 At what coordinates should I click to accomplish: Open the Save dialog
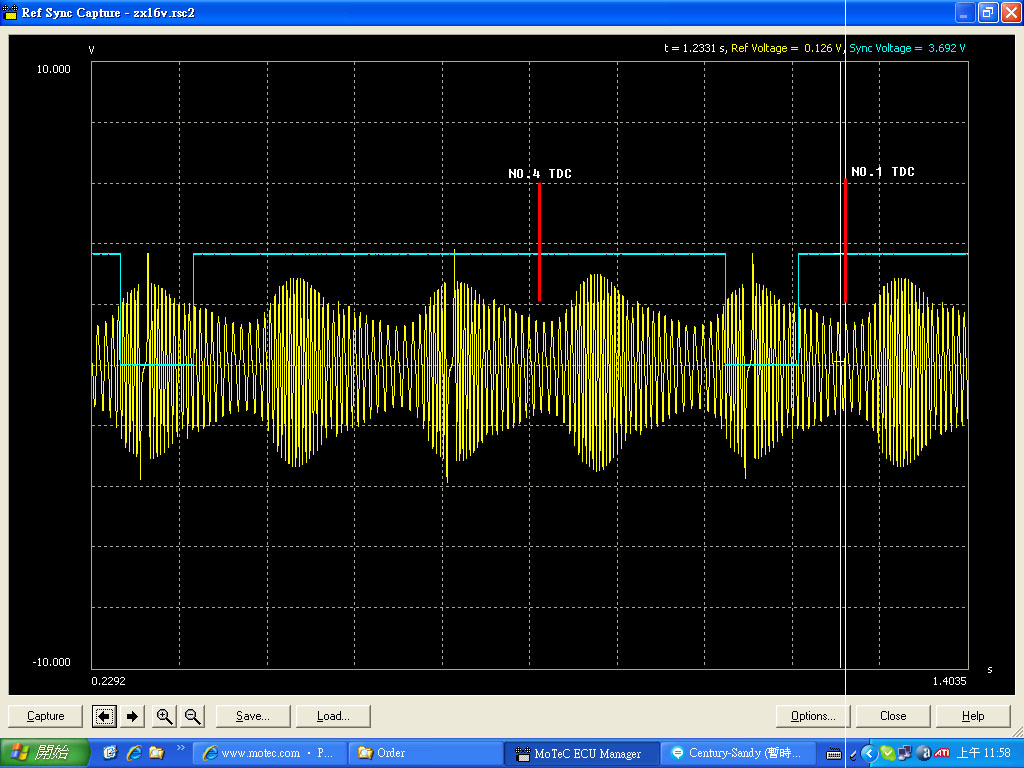[x=252, y=716]
